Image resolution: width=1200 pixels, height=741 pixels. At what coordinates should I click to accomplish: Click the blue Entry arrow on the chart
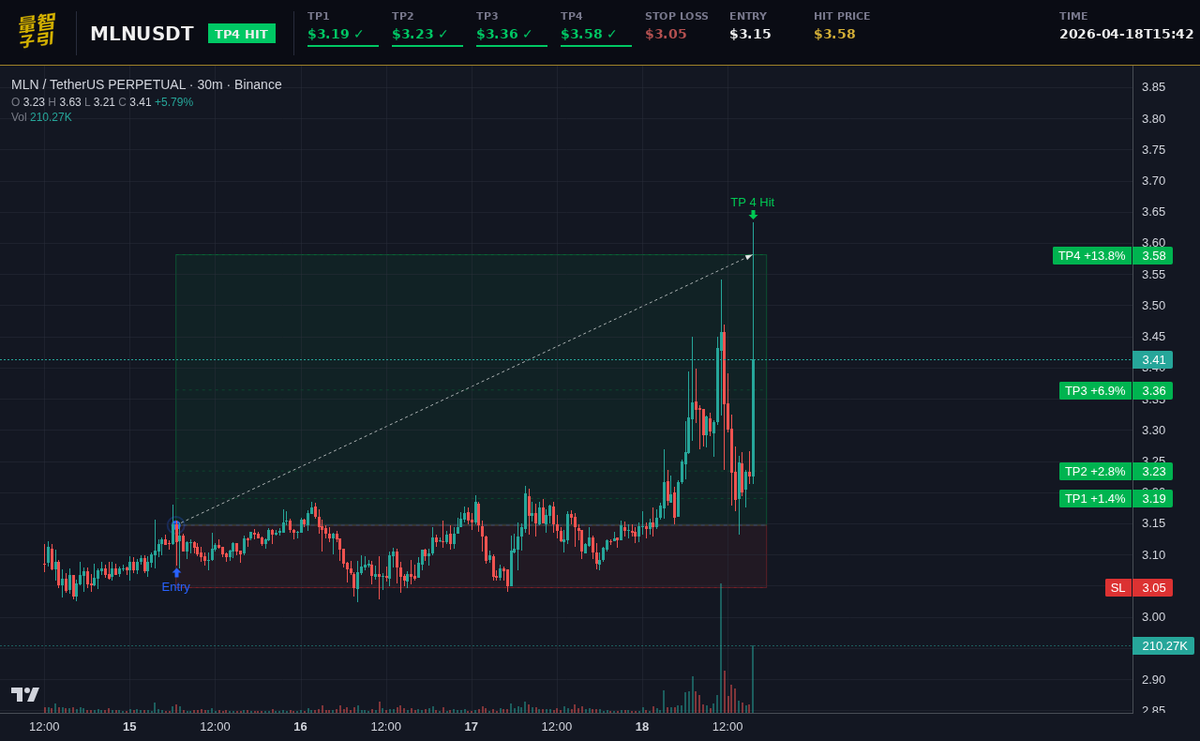click(x=176, y=571)
